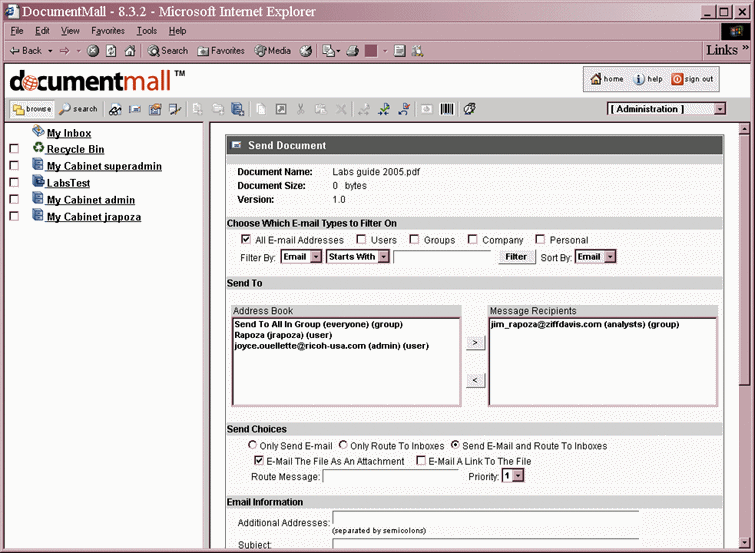
Task: Click the chain link icon after barcode
Action: [x=470, y=109]
